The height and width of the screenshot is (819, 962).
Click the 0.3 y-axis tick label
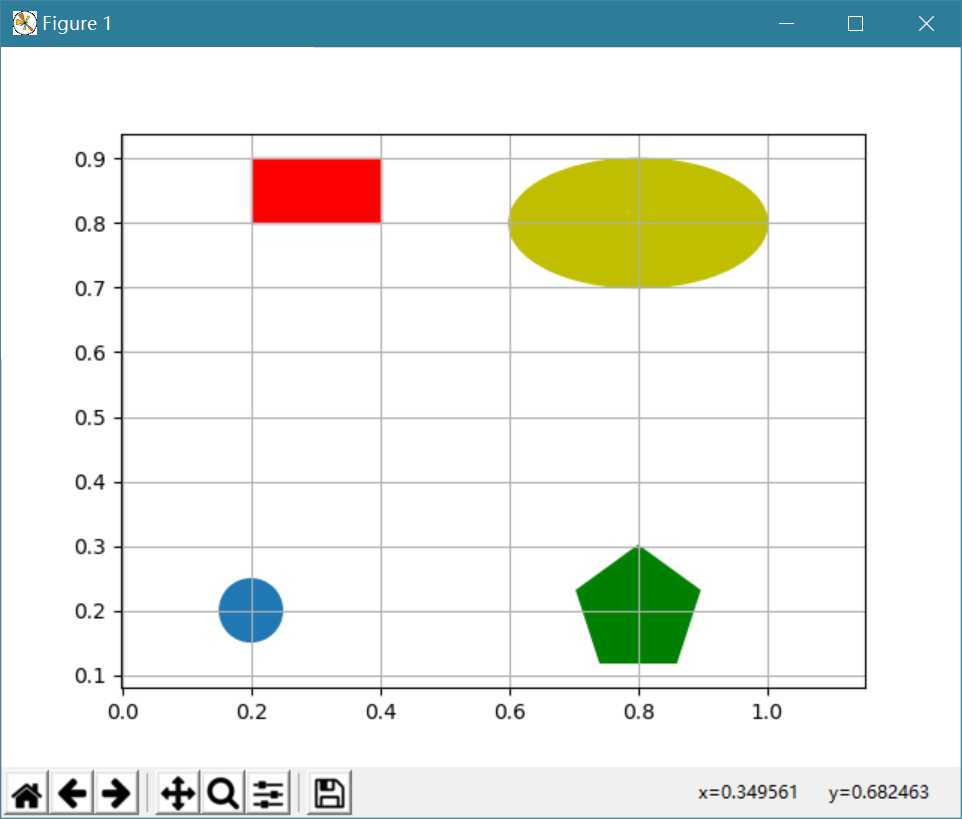[x=90, y=547]
